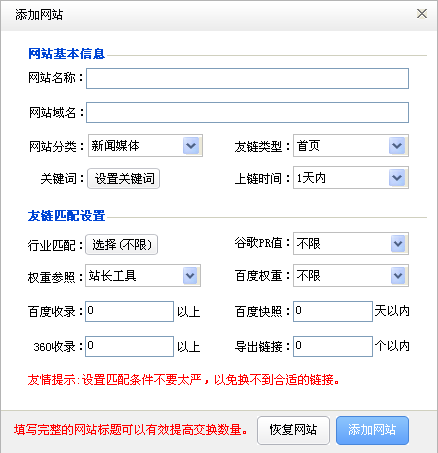Viewport: 438px width, 453px height.
Task: Select the 站长工具 weight reference combo box
Action: click(143, 276)
